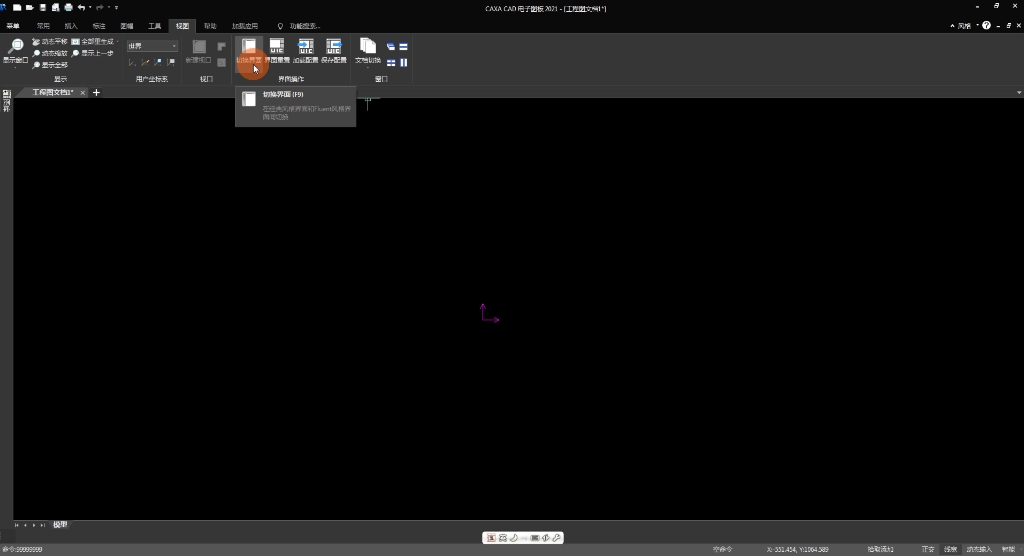Open the 显示窗口 magnifier zoom tool
The height and width of the screenshot is (556, 1024).
(15, 52)
